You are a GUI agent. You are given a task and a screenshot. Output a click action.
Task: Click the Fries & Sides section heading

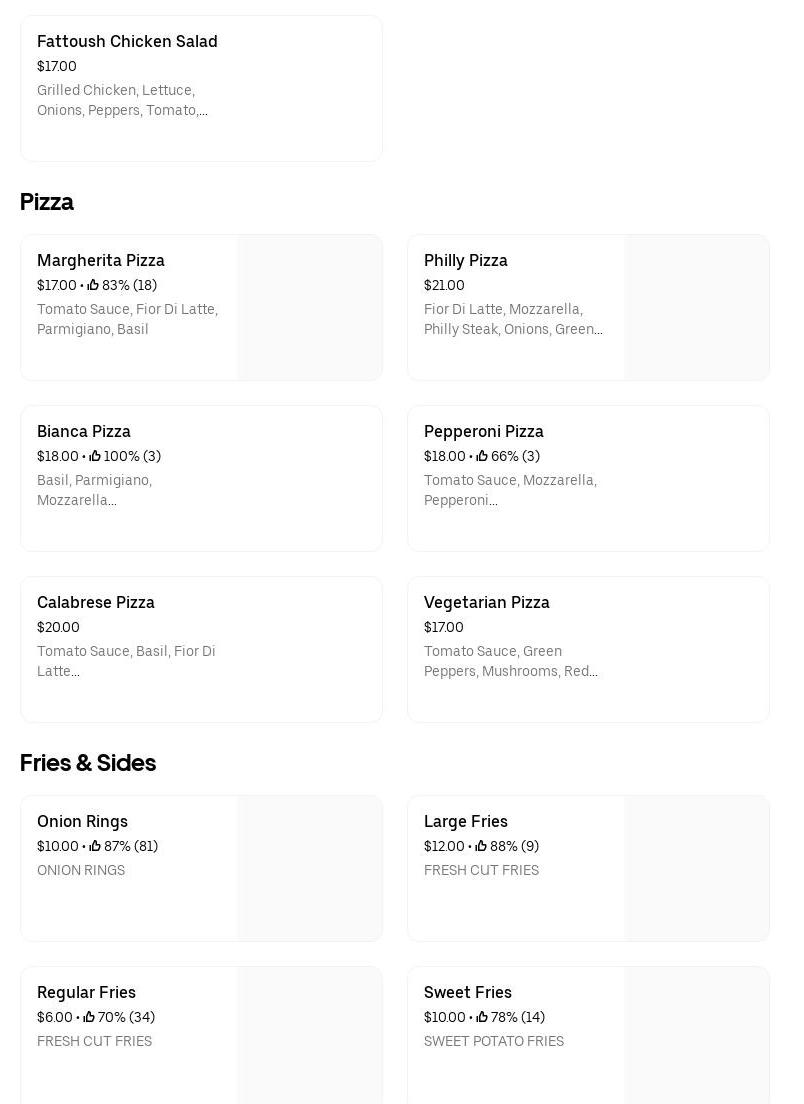tap(88, 763)
